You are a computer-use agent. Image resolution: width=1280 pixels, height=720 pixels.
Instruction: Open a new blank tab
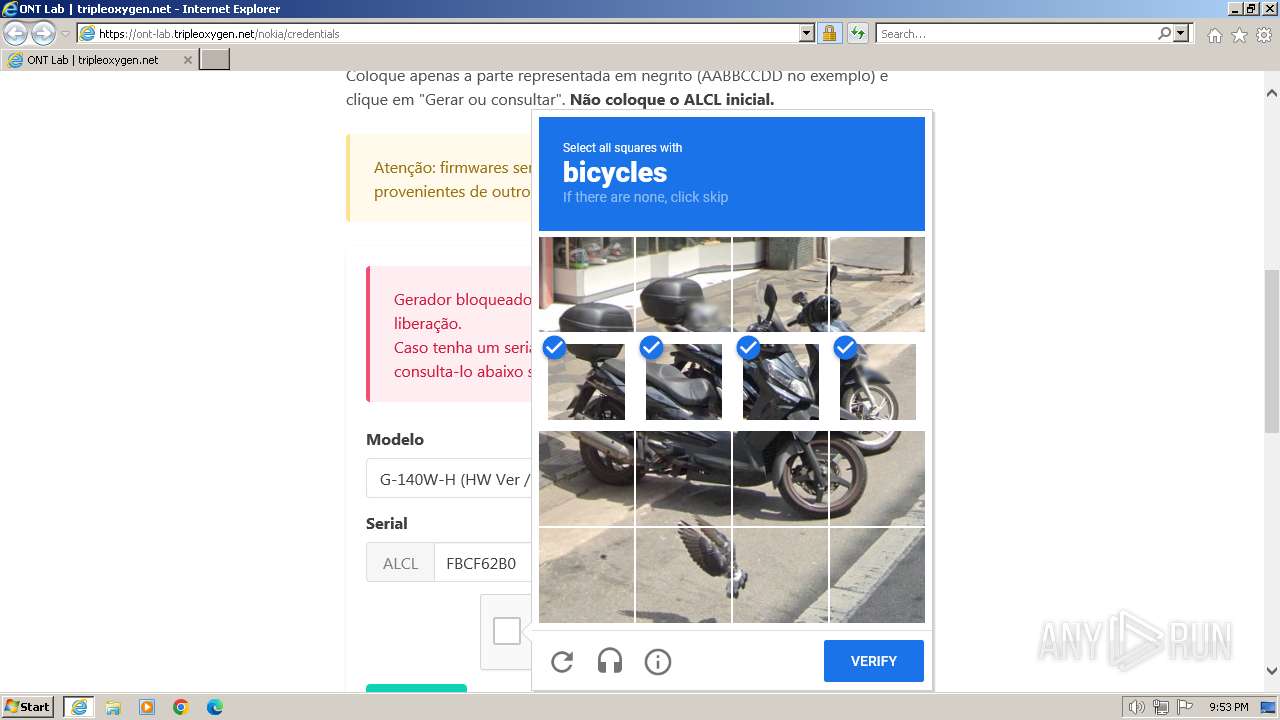pyautogui.click(x=215, y=60)
